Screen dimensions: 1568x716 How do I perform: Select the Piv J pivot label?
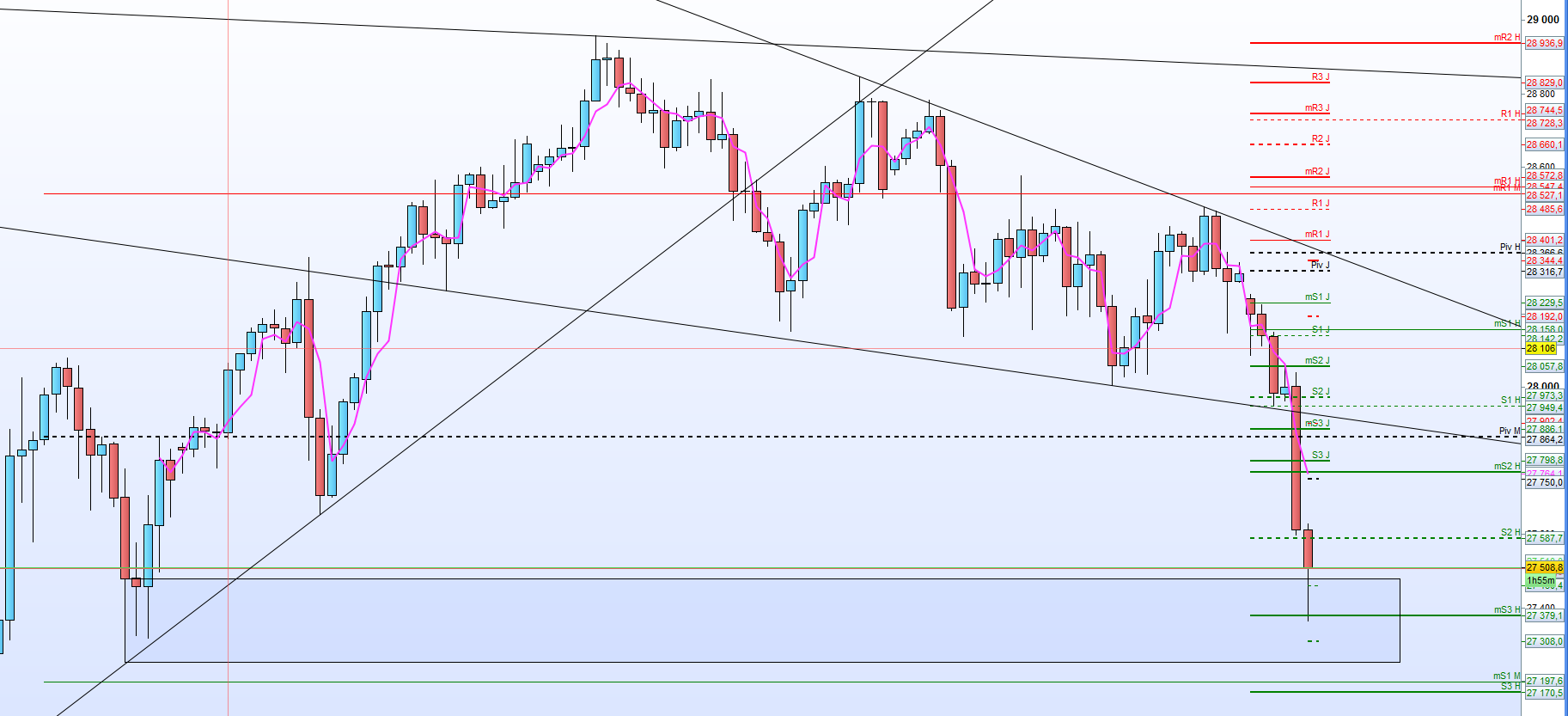[1320, 266]
